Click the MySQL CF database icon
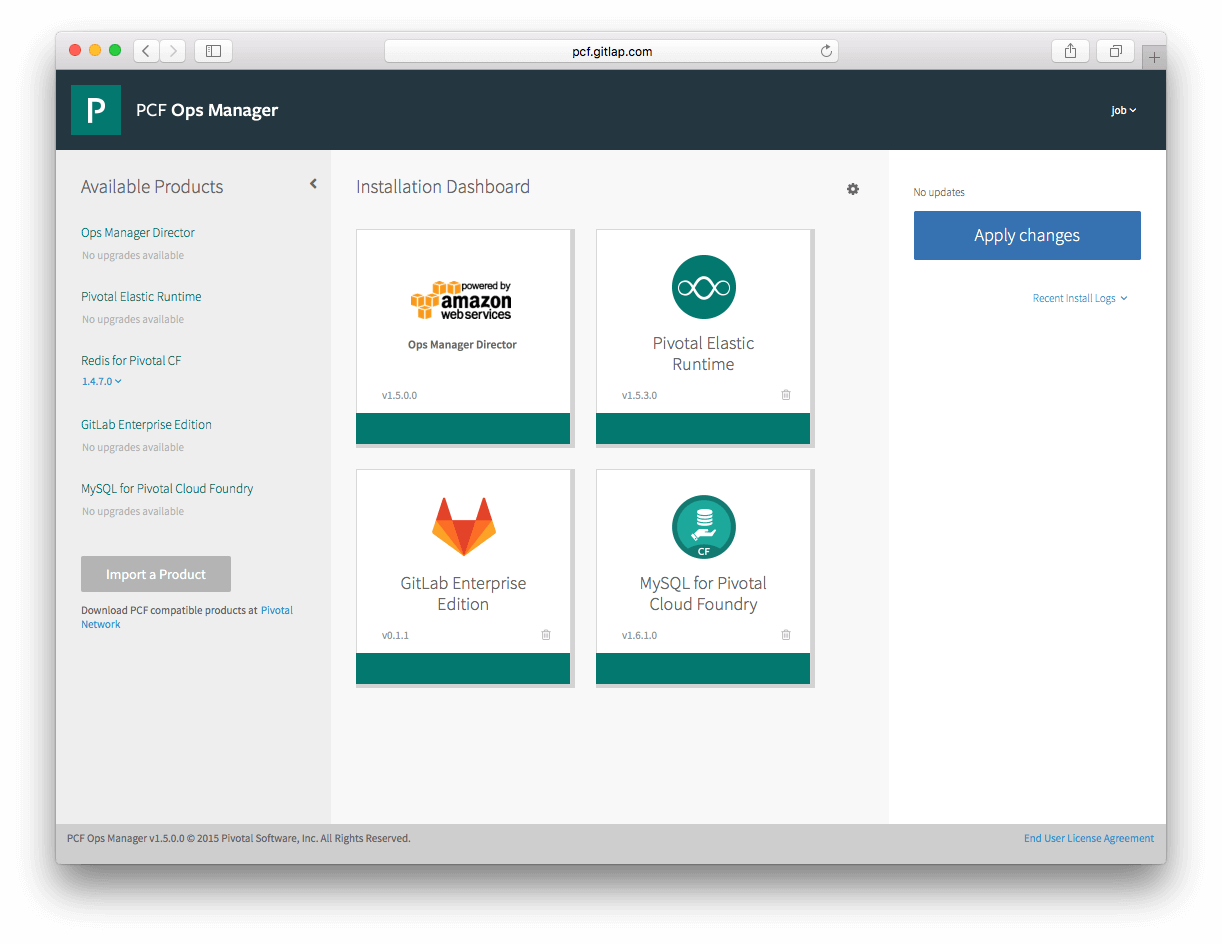This screenshot has height=944, width=1222. tap(704, 527)
